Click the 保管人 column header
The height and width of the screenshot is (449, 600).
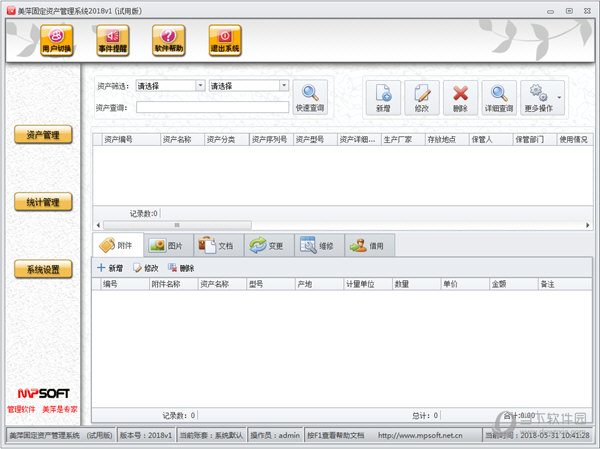(491, 139)
